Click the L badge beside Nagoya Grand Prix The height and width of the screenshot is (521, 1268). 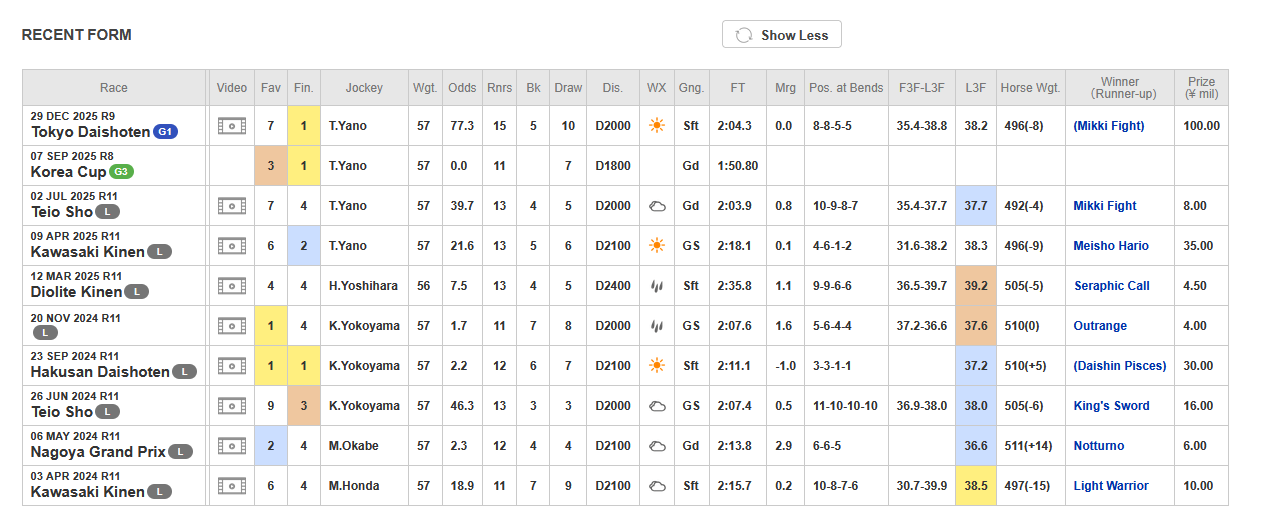[x=180, y=452]
